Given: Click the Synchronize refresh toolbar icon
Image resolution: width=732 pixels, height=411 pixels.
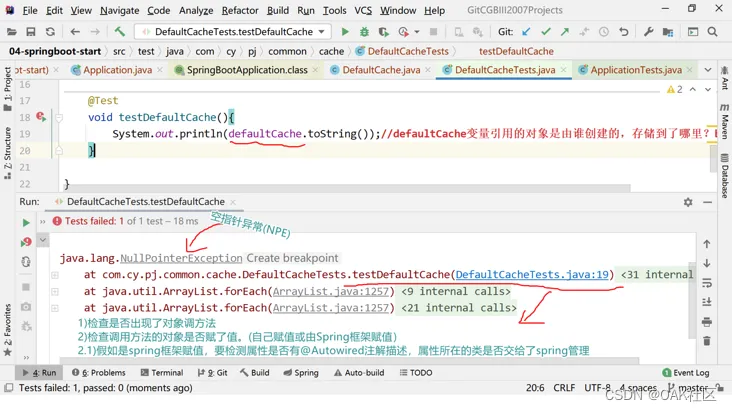Looking at the screenshot, I should (x=50, y=32).
